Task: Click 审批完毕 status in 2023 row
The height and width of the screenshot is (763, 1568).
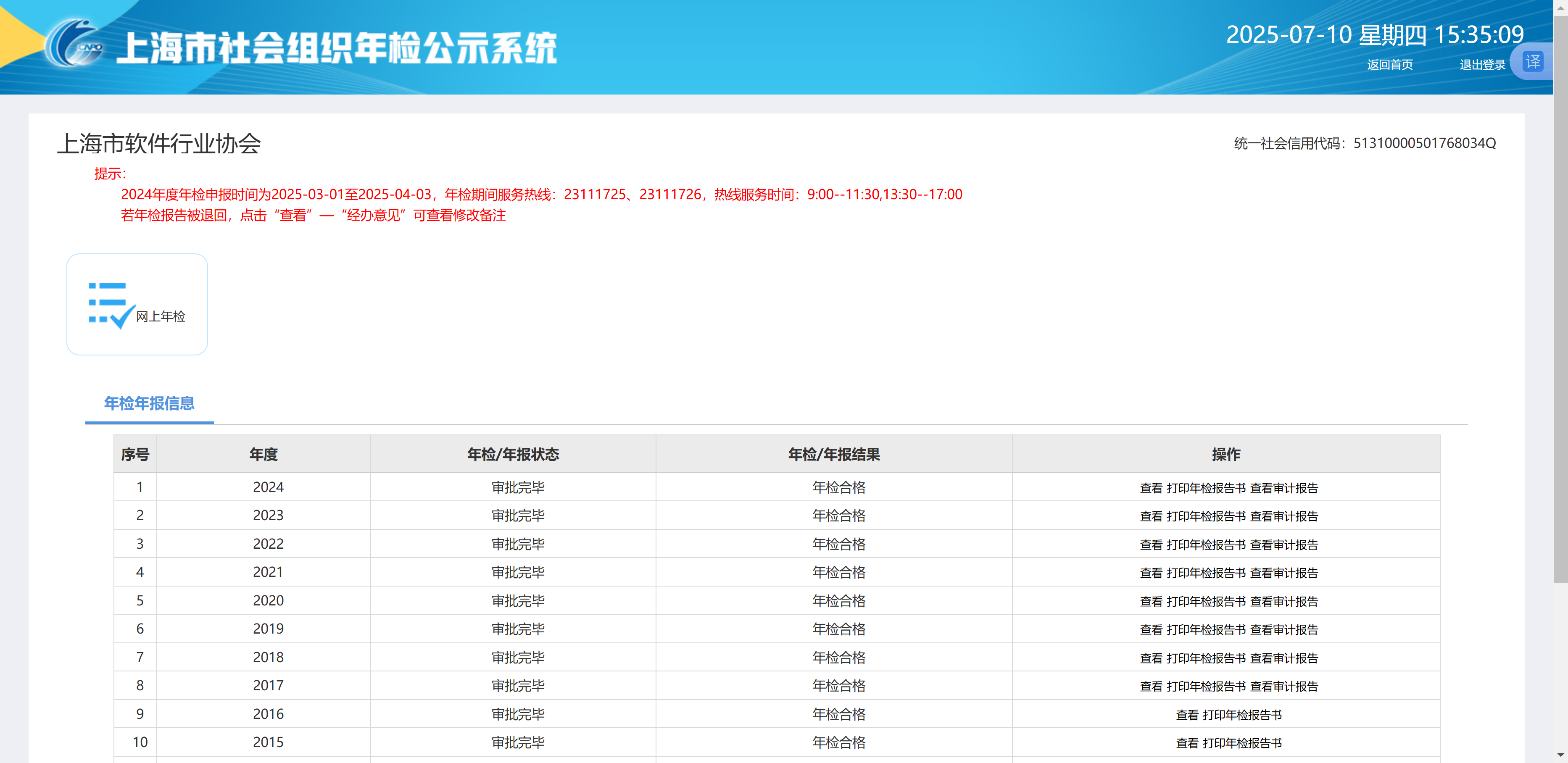Action: (x=518, y=516)
